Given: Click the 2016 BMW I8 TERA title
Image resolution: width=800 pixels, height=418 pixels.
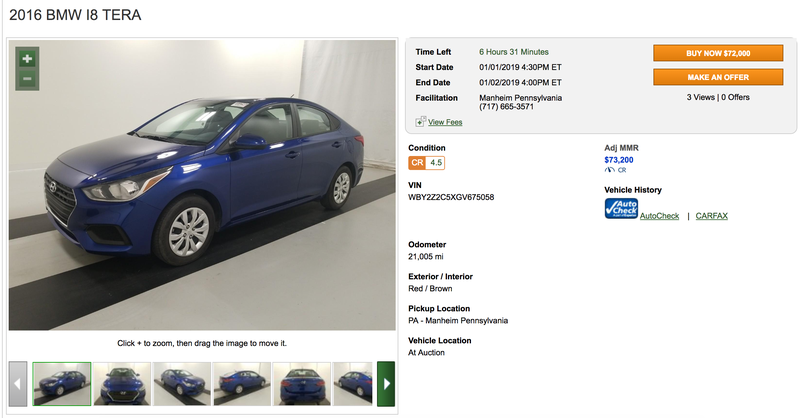Looking at the screenshot, I should coord(75,15).
